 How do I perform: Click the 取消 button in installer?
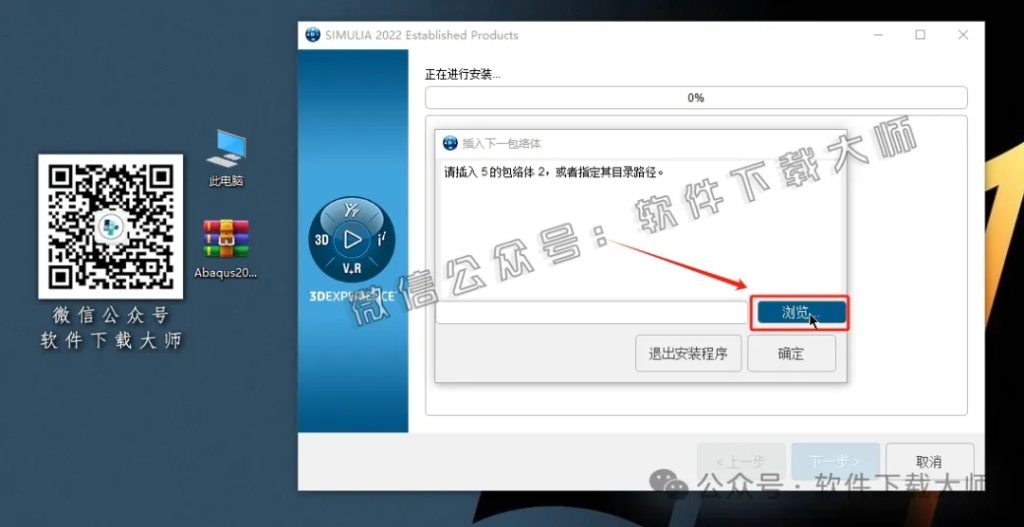tap(929, 462)
